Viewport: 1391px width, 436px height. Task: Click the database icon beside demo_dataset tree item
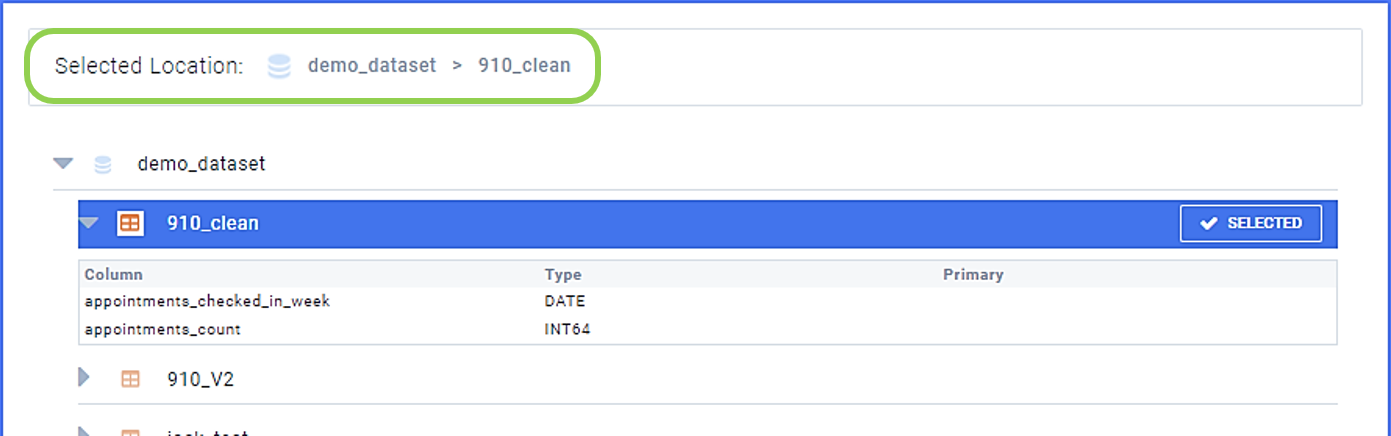click(x=102, y=164)
